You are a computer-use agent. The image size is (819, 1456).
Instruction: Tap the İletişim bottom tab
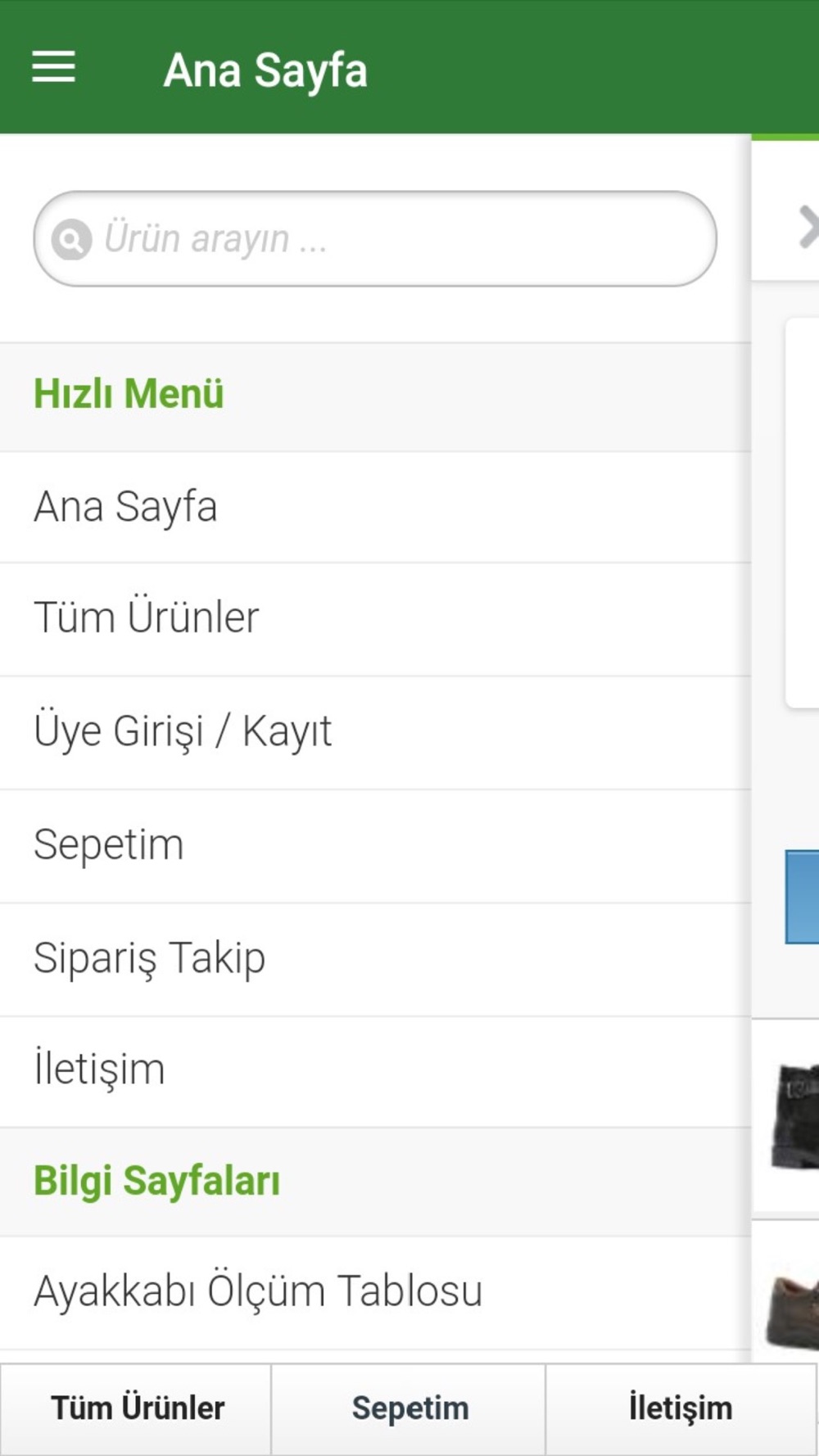[681, 1409]
